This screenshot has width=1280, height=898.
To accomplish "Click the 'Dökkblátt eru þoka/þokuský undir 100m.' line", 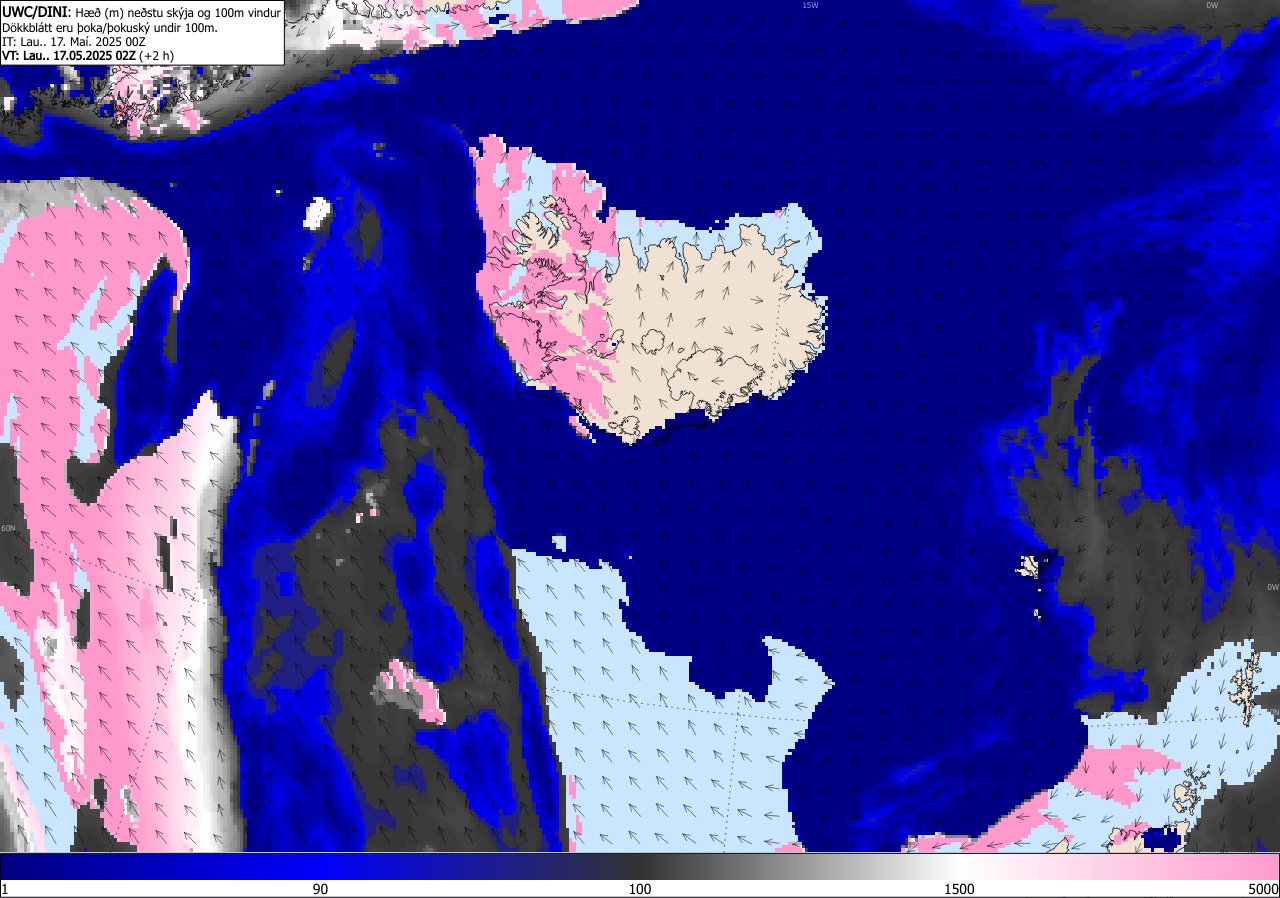I will pos(109,27).
